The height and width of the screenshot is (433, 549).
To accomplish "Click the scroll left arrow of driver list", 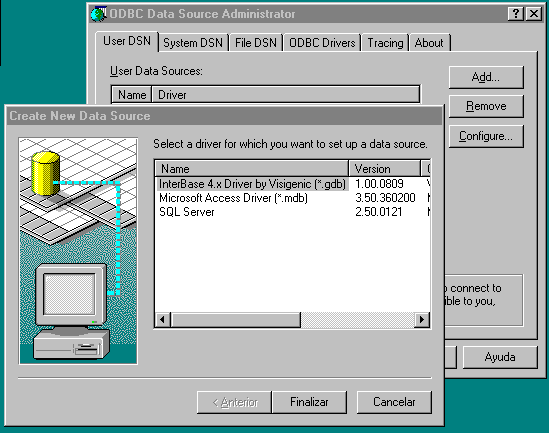I will tap(162, 319).
